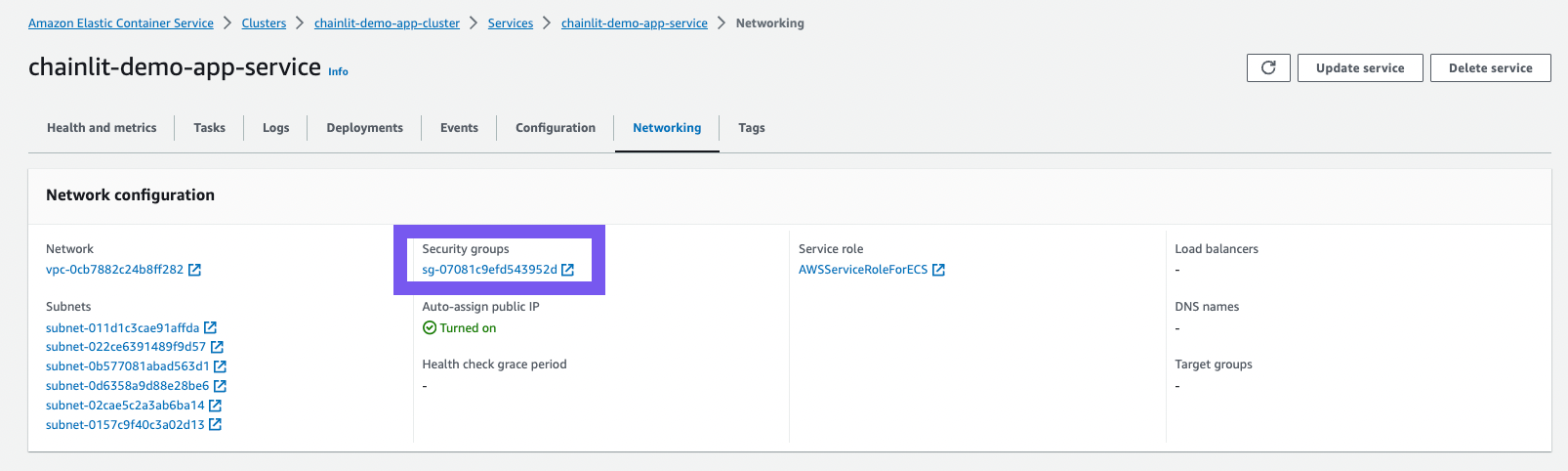The height and width of the screenshot is (471, 1568).
Task: Open security group sg-07081c9efd543952d link
Action: (x=489, y=270)
